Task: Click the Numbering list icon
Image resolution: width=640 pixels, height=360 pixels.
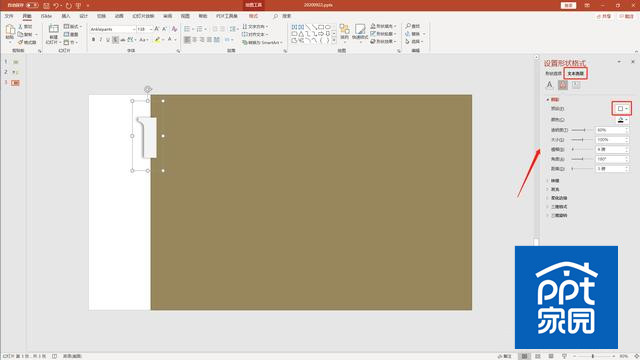Action: [200, 29]
